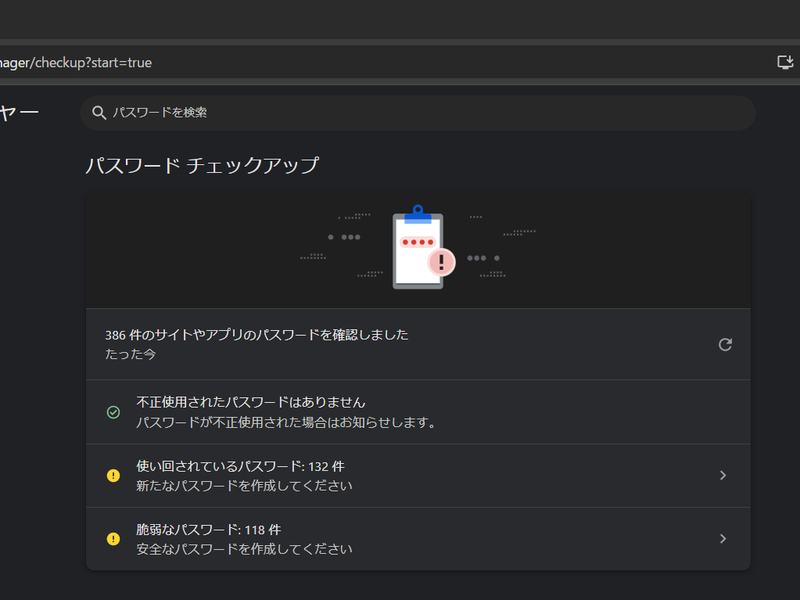Image resolution: width=800 pixels, height=600 pixels.
Task: Open the 脆弱なパスワード: 118 件 row
Action: point(400,538)
